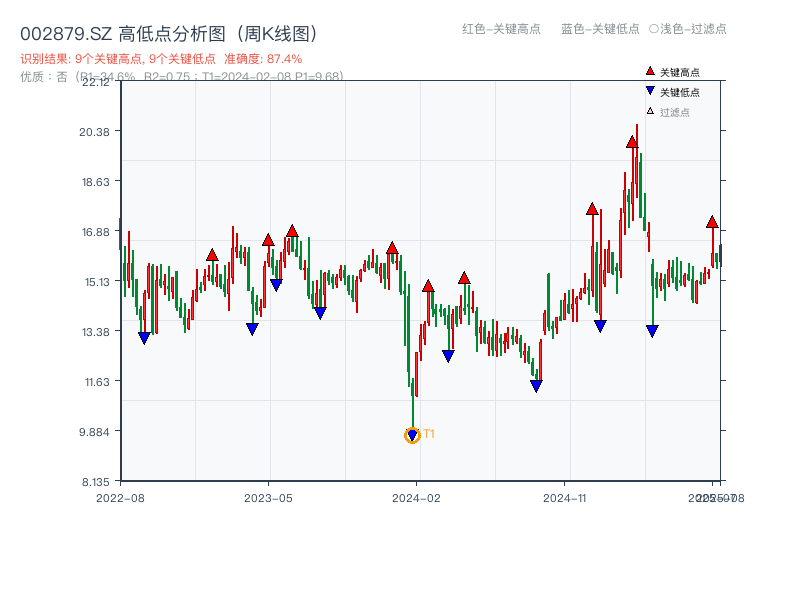Click the red 识别结果 accuracy text
The image size is (800, 600).
click(x=161, y=59)
